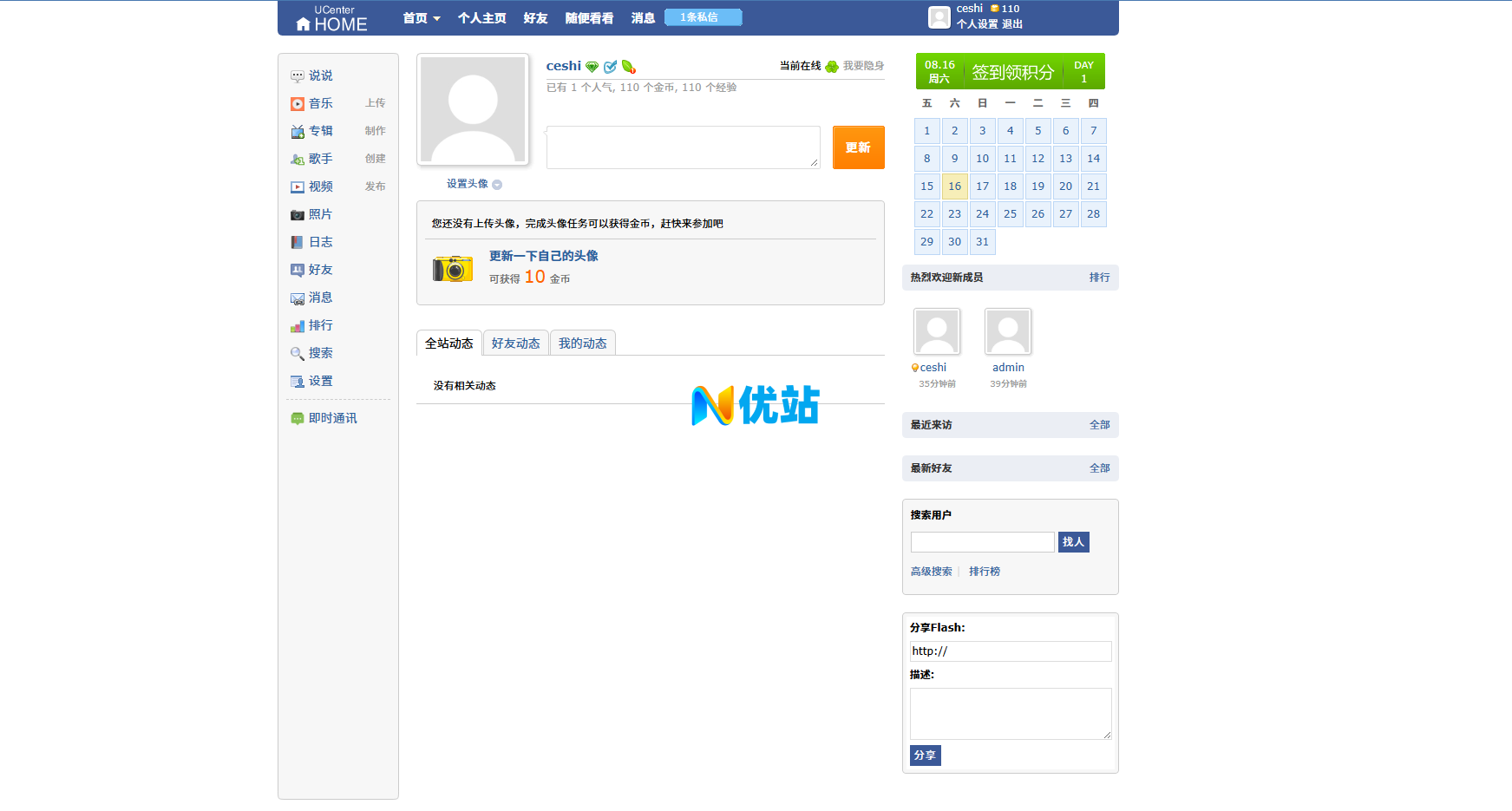The height and width of the screenshot is (811, 1512).
Task: Open the ranking bar-chart icon
Action: pos(298,326)
